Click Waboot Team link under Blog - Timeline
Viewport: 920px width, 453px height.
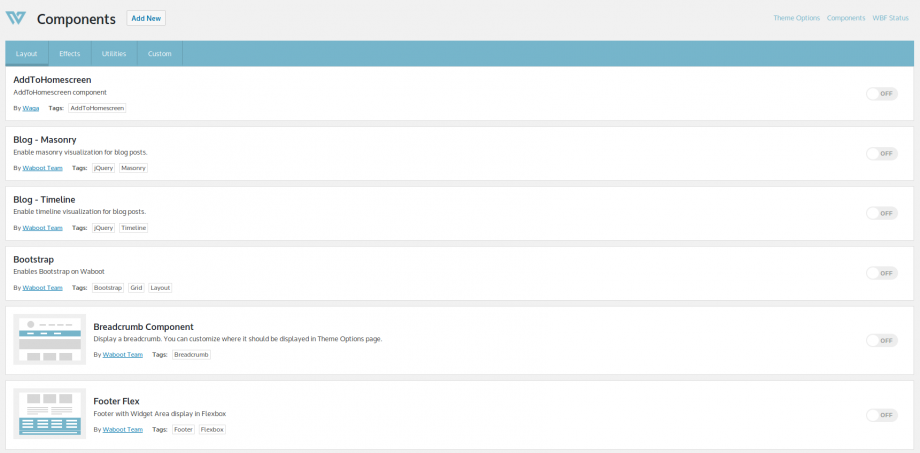[x=43, y=228]
